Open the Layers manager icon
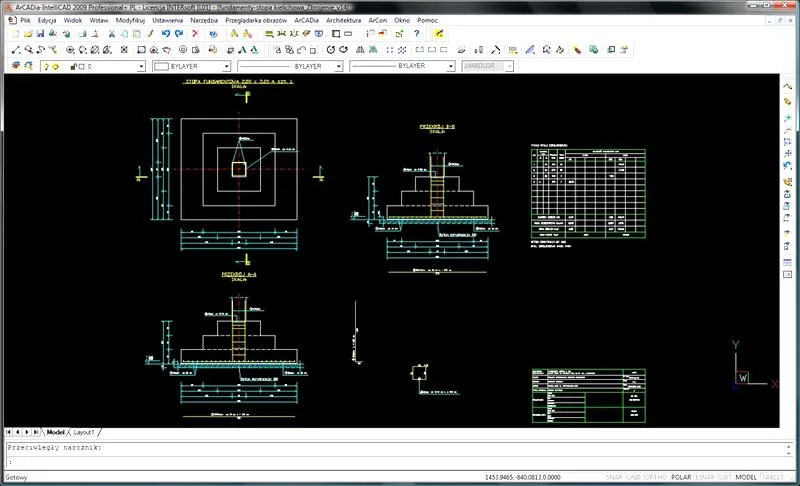Image resolution: width=800 pixels, height=486 pixels. click(x=16, y=66)
